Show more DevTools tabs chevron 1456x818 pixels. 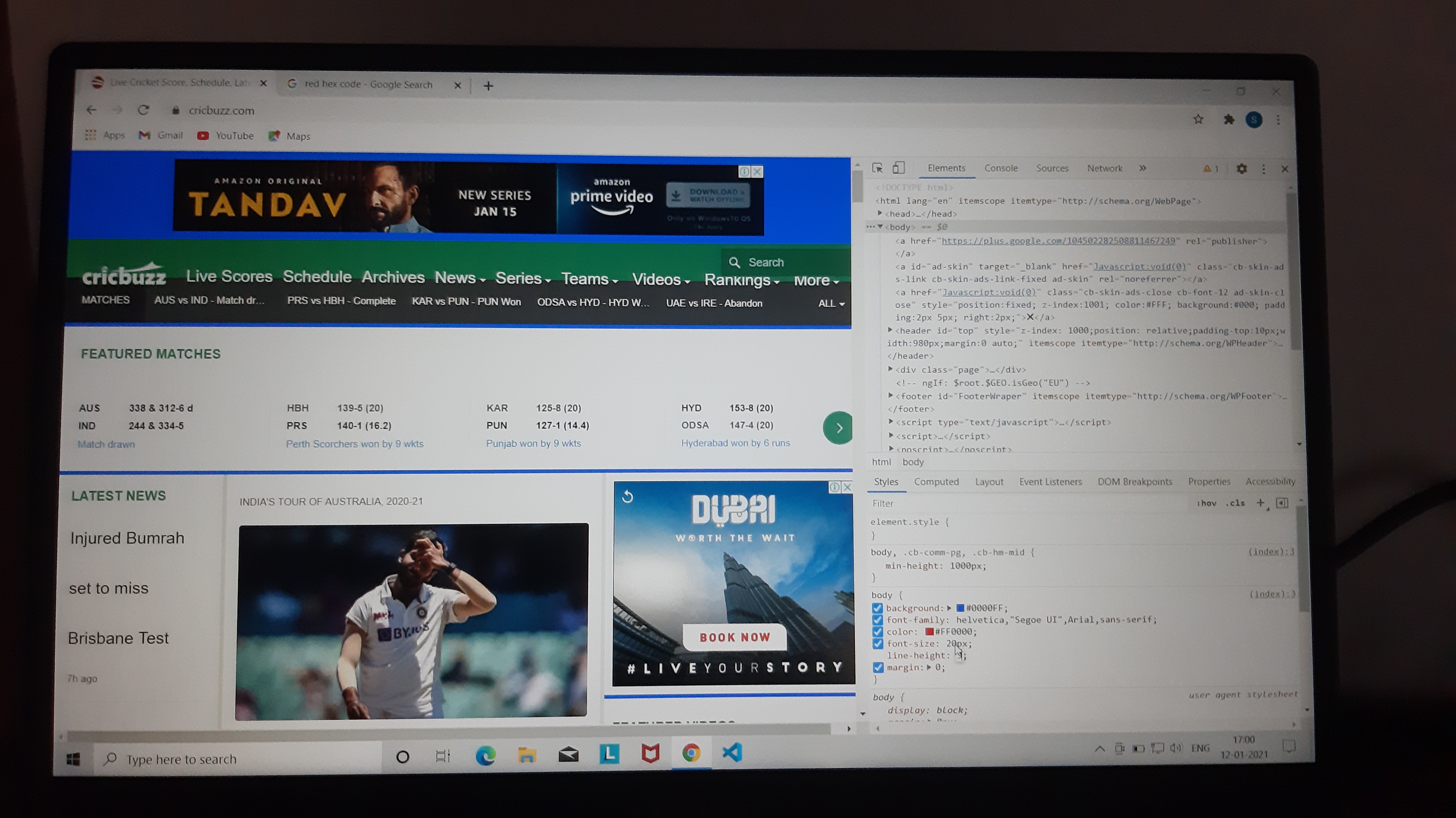point(1142,168)
